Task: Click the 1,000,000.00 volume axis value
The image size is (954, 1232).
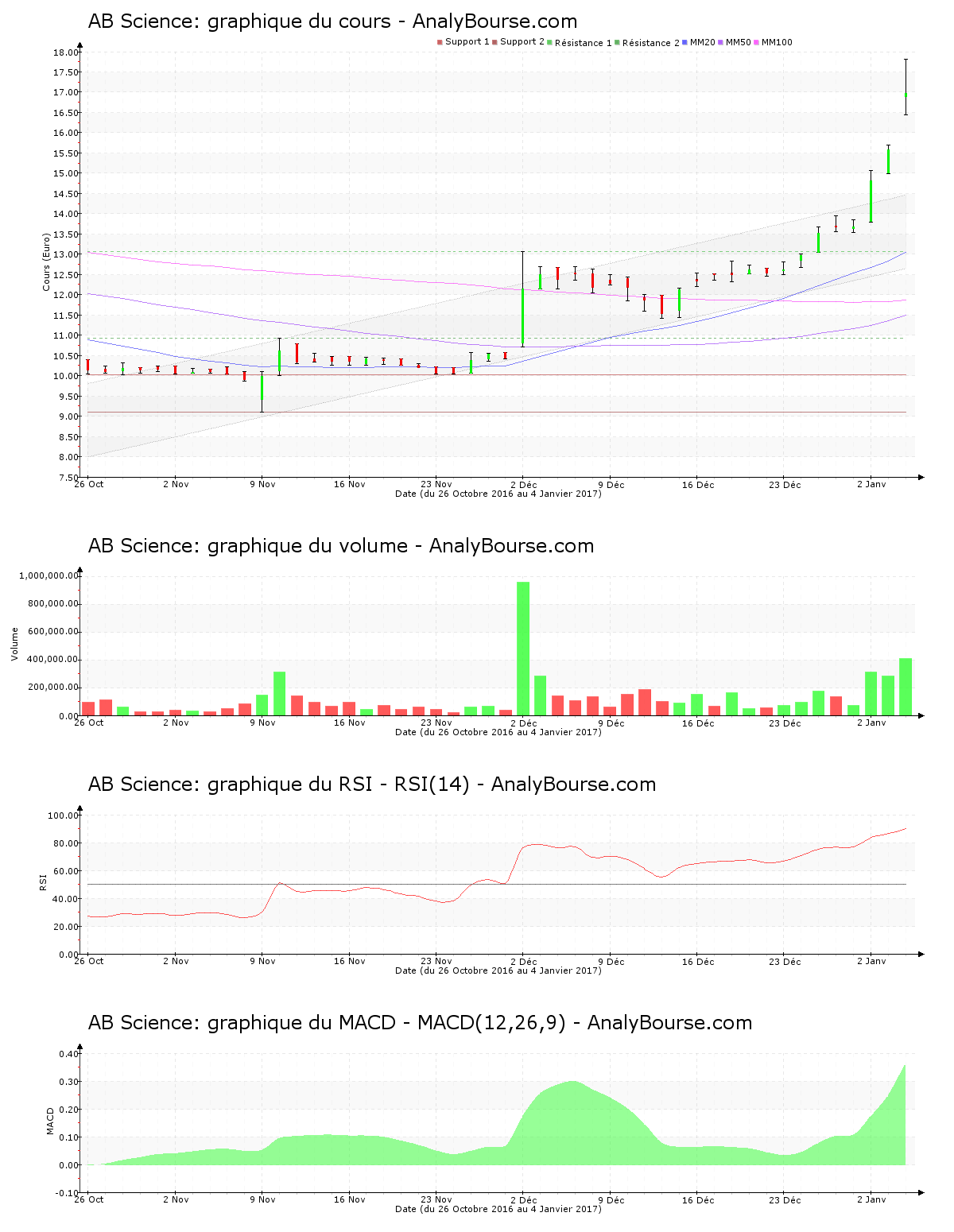Action: [48, 575]
